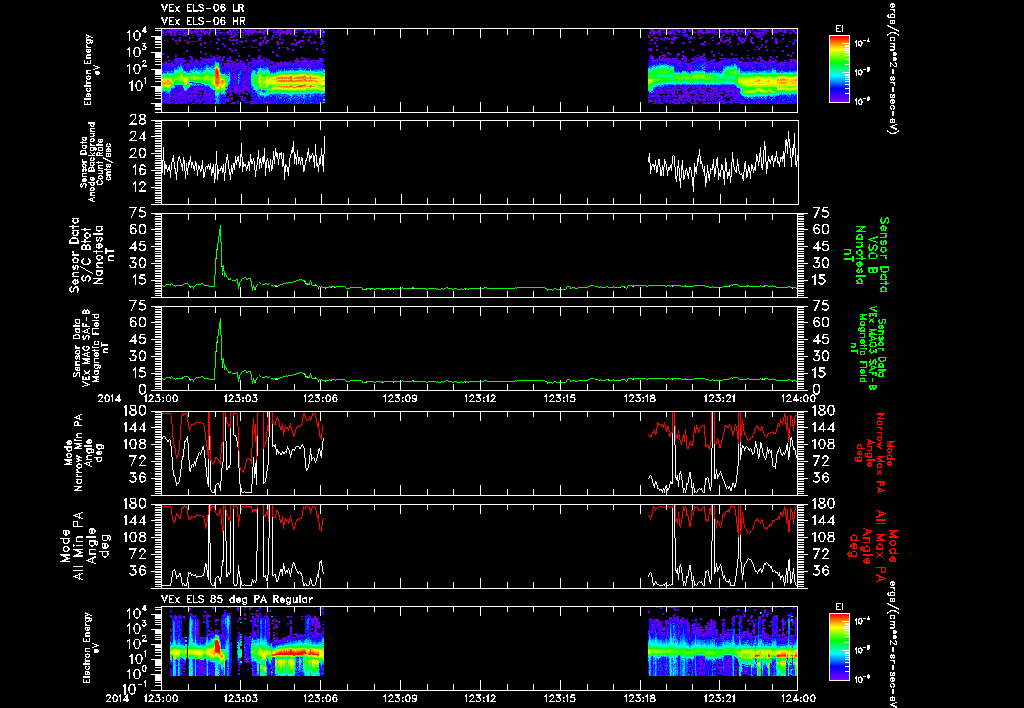This screenshot has width=1024, height=708.
Task: Click the 123:06 time label under the 85 deg PA spectrogram
Action: pyautogui.click(x=321, y=698)
